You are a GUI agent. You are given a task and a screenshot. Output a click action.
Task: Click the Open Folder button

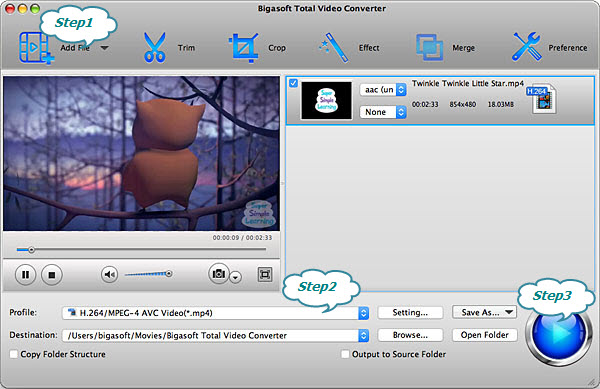point(484,335)
